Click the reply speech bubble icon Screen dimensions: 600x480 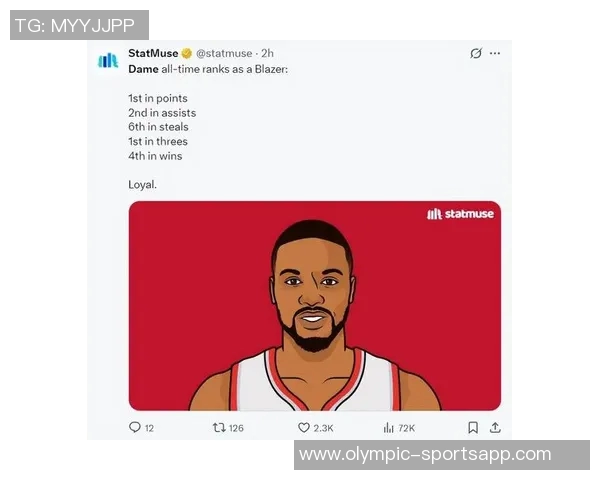pyautogui.click(x=135, y=427)
